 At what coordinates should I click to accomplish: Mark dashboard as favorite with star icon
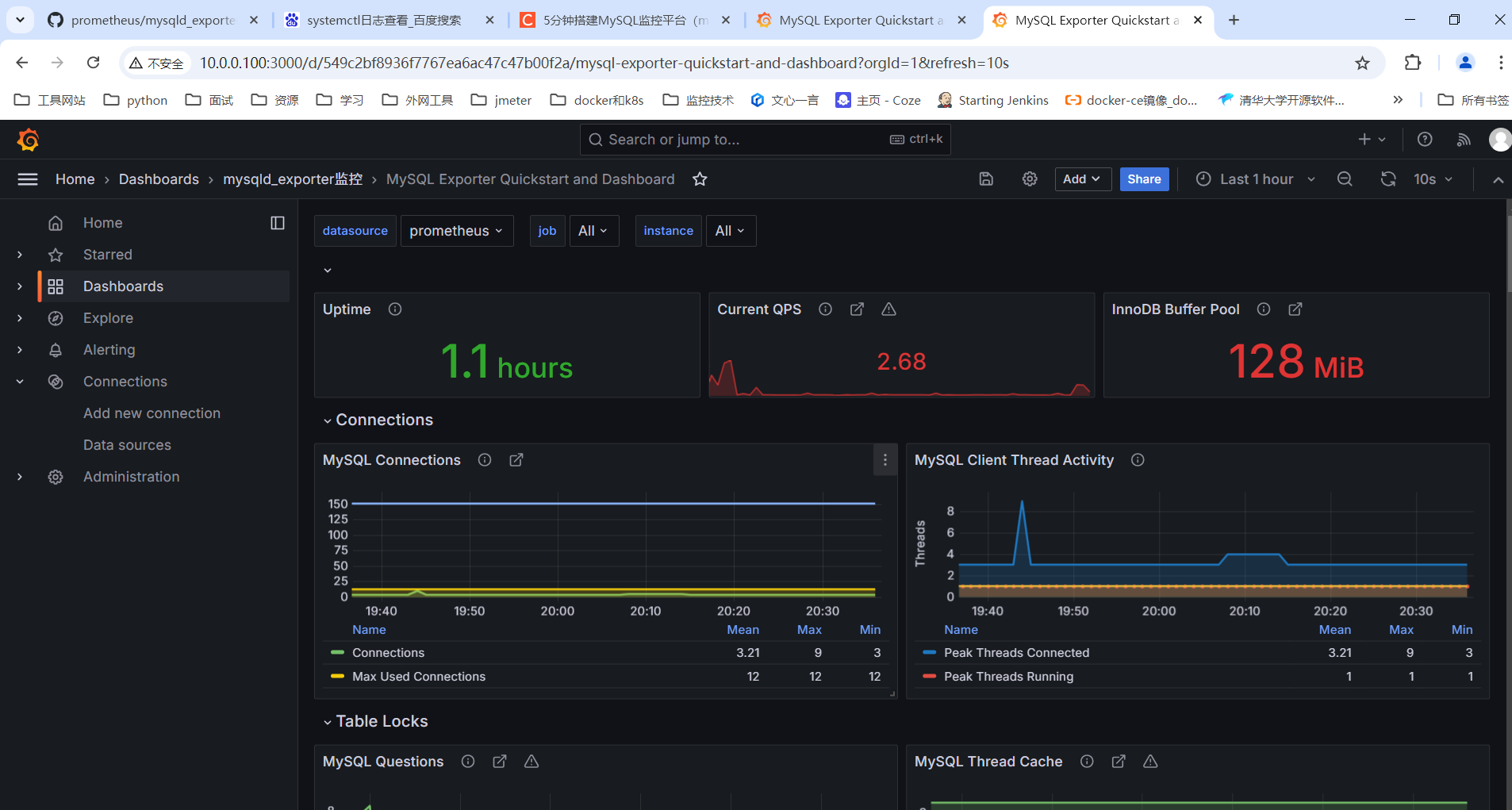(x=700, y=179)
